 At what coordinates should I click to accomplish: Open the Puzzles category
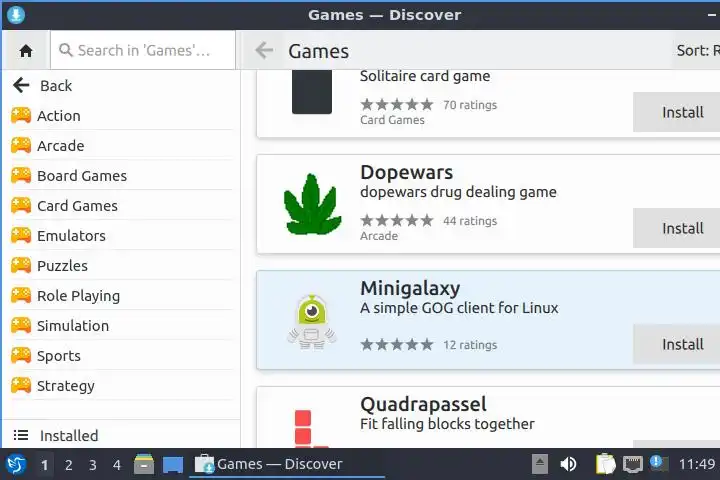(122, 265)
